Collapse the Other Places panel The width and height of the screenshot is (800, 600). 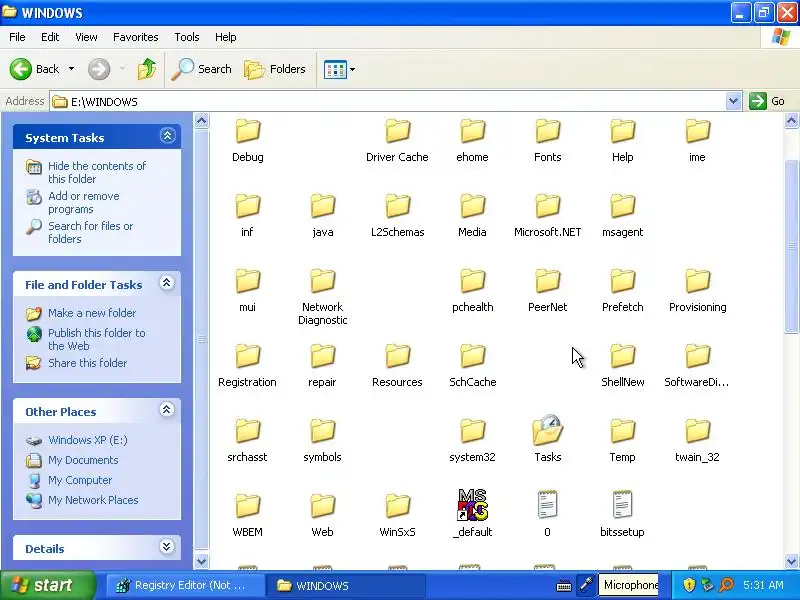[x=166, y=409]
